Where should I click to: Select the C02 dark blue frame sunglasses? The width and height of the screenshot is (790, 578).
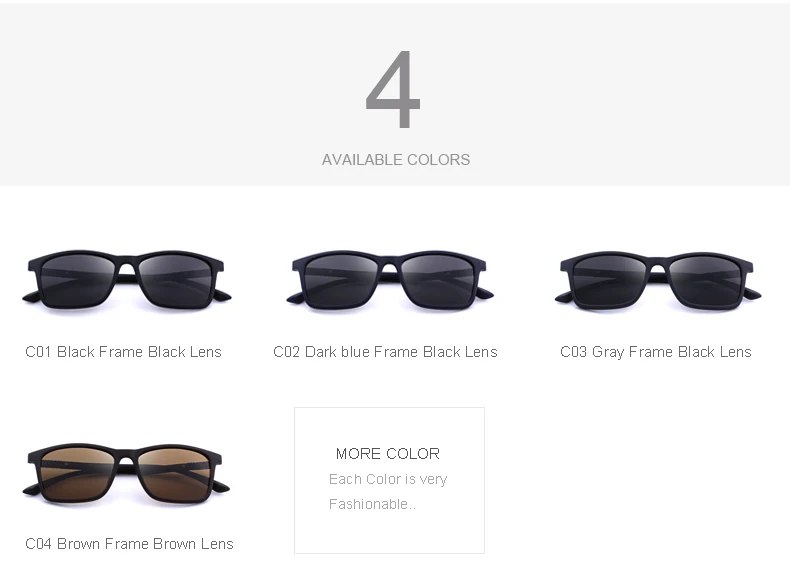pyautogui.click(x=389, y=280)
